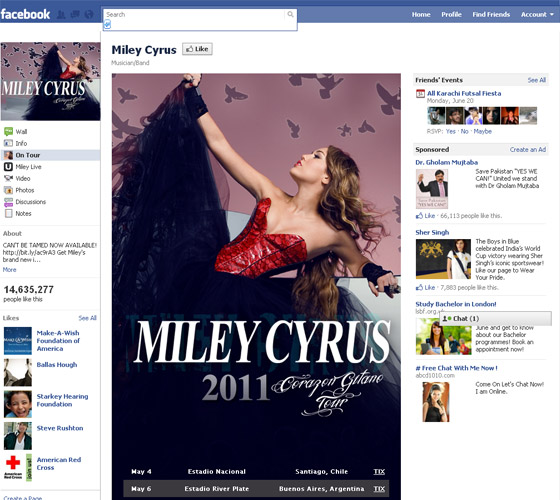Click thumbs-up icon under Dr. Gholam Mujtaba ad

[x=419, y=216]
